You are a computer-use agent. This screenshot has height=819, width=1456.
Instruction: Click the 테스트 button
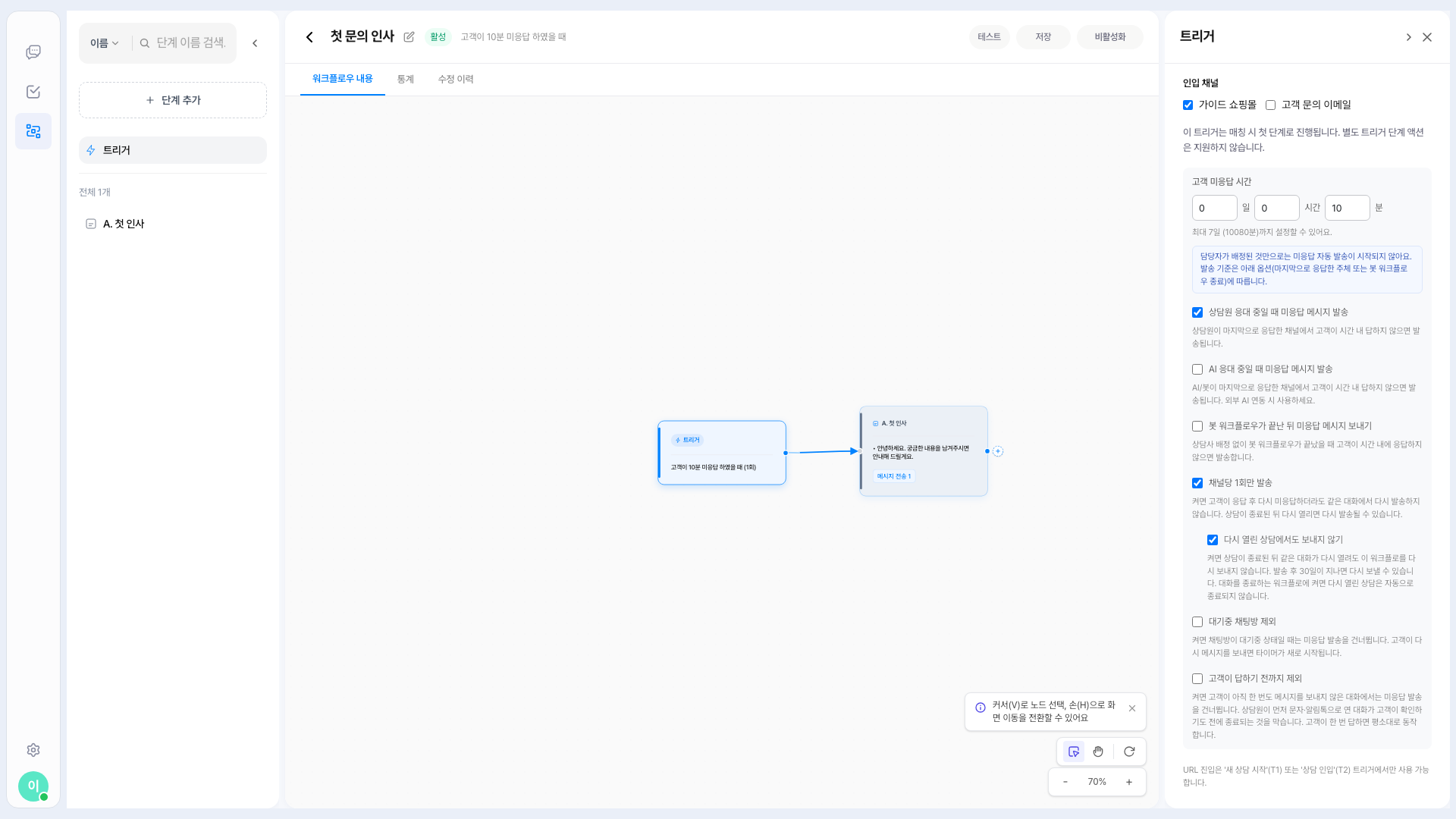pyautogui.click(x=990, y=37)
